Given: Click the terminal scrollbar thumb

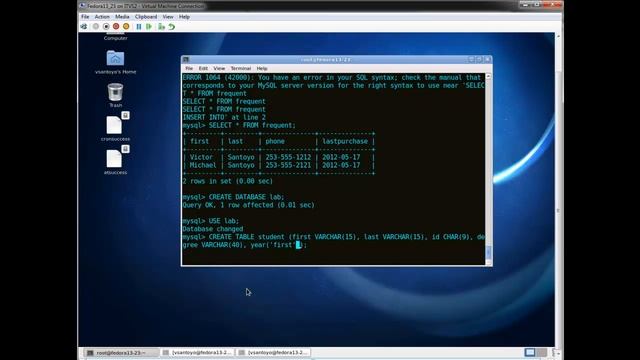Looking at the screenshot, I should click(x=488, y=251).
